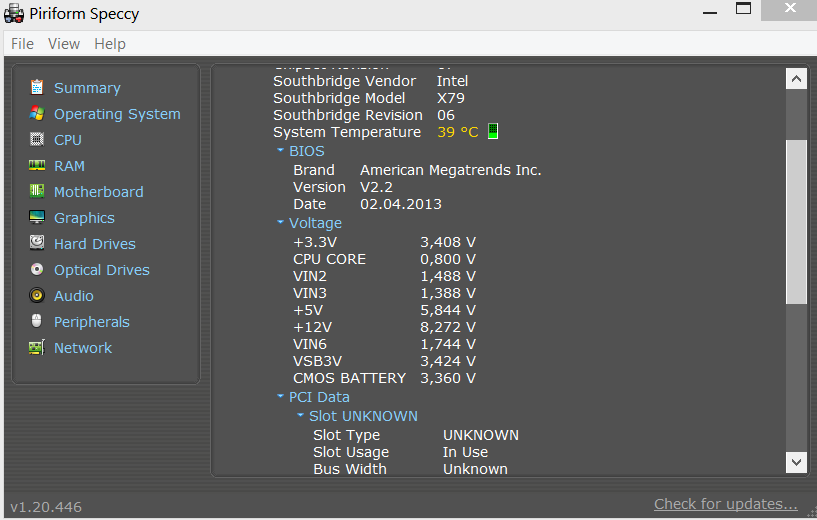Click the Peripherals mouse icon
The image size is (817, 520).
point(36,321)
